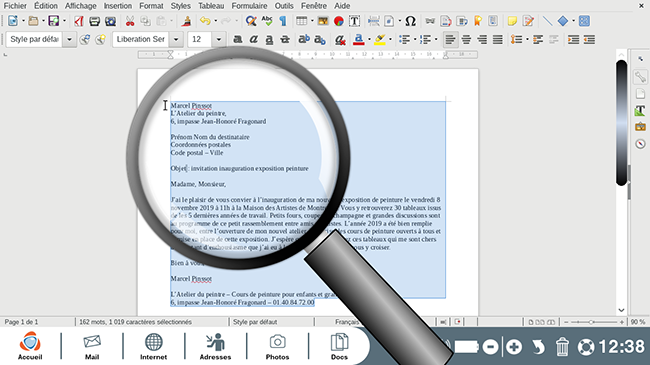650x365 pixels.
Task: Open the Insert Table icon
Action: pyautogui.click(x=301, y=21)
